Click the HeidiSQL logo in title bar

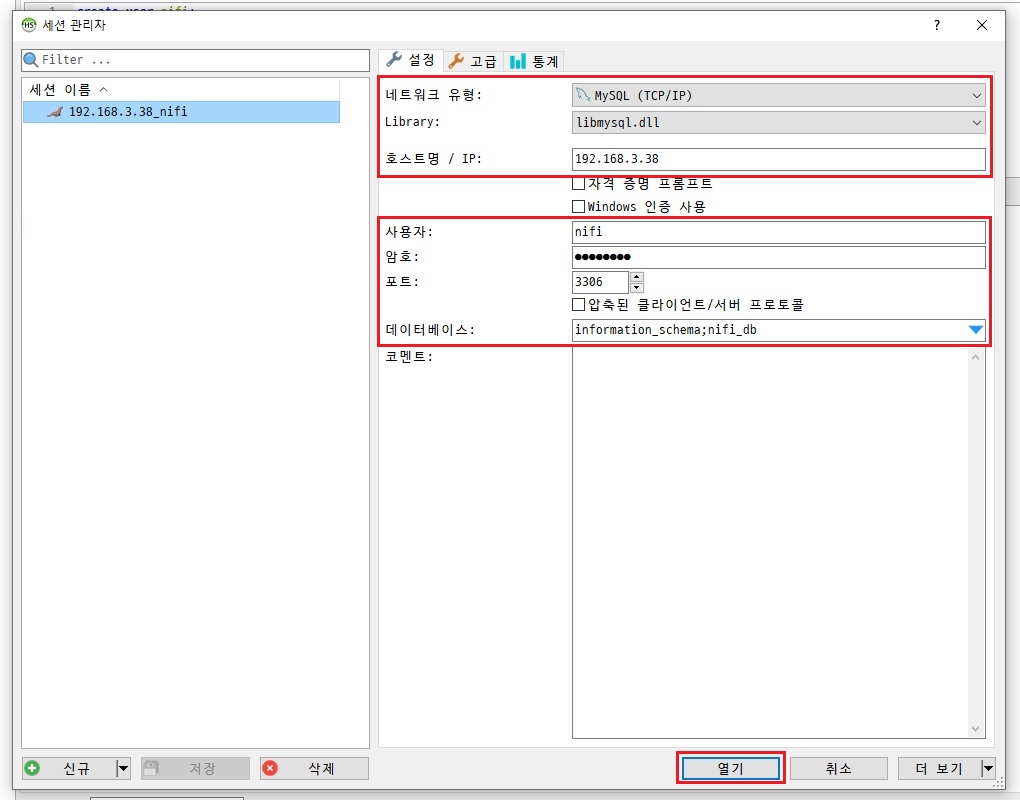[29, 25]
